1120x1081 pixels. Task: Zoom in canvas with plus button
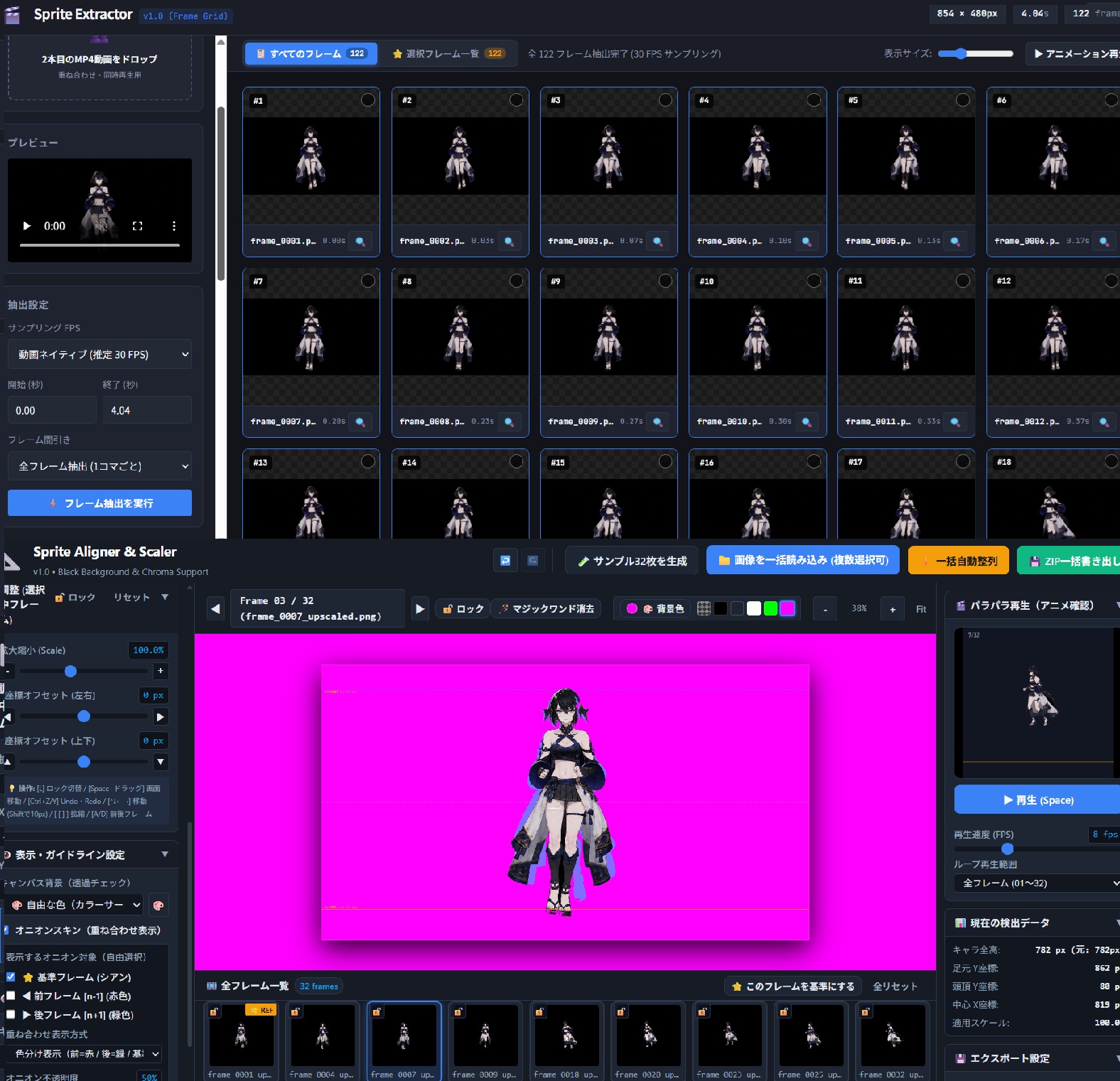[x=893, y=609]
